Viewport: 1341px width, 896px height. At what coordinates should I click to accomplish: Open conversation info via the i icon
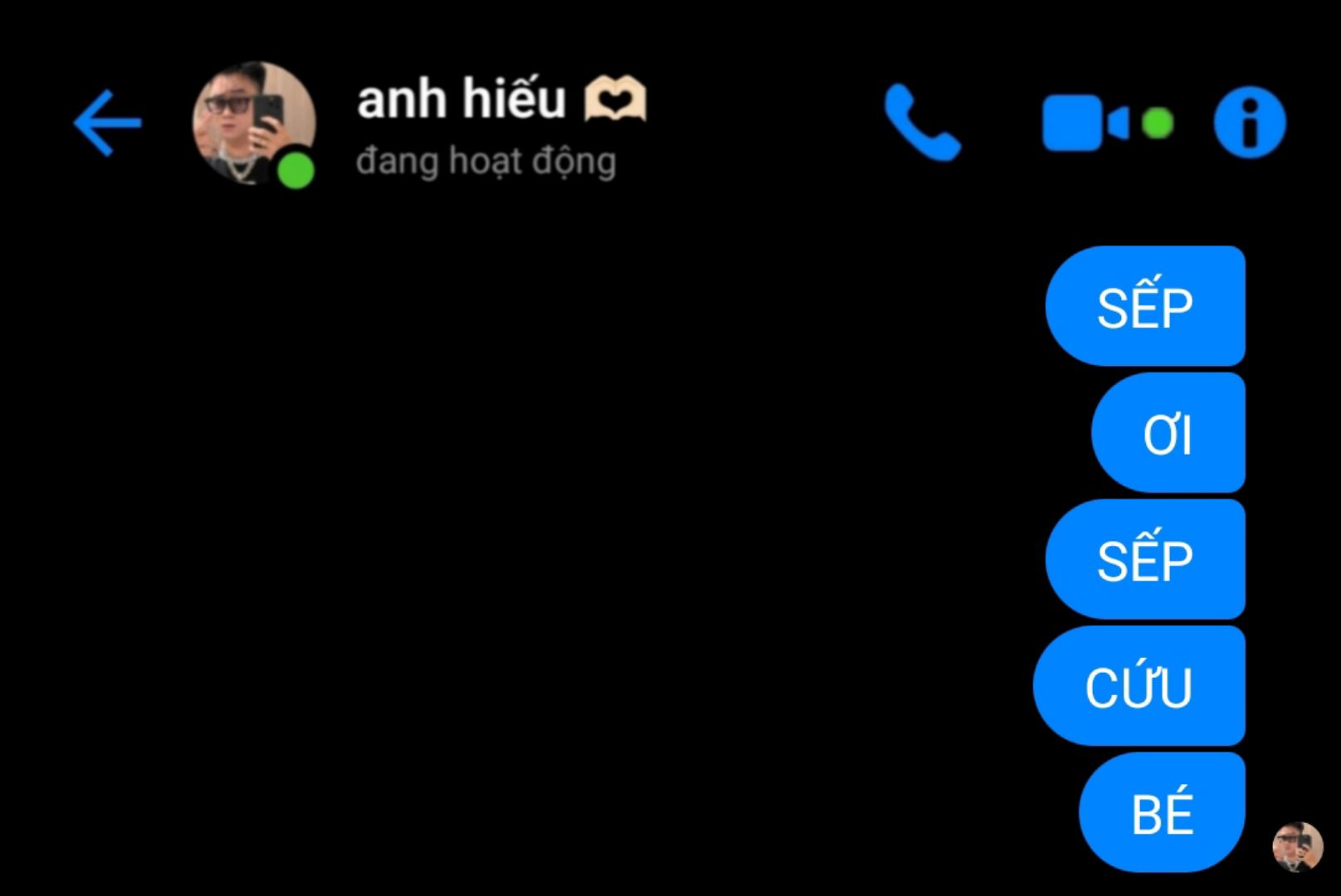pos(1250,123)
